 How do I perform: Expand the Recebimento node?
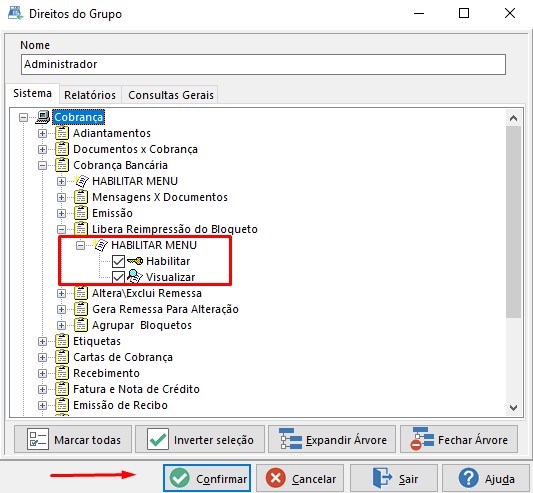click(x=42, y=373)
